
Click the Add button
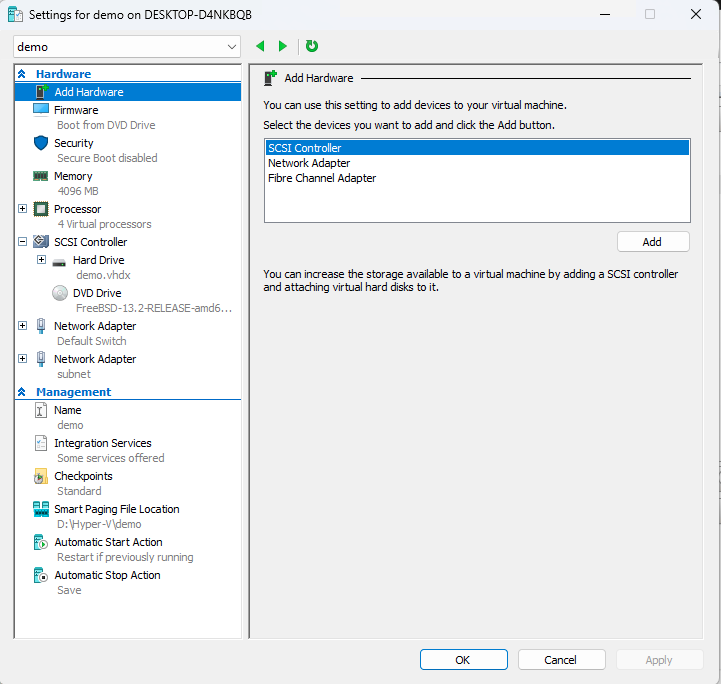[x=653, y=242]
